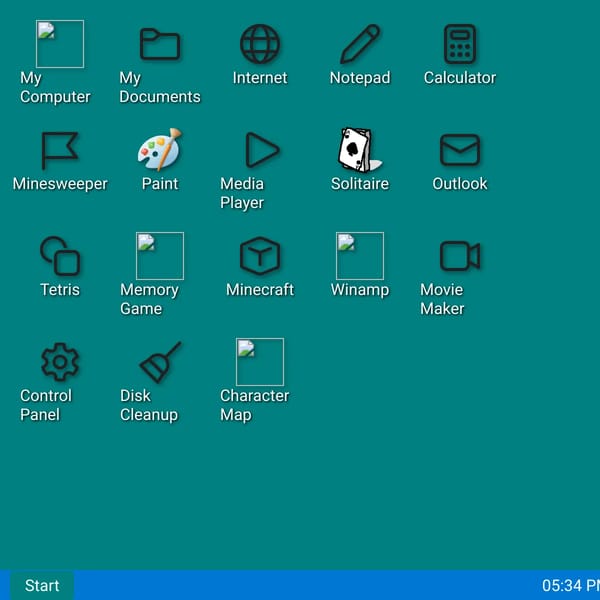Open the My Computer desktop icon
Image resolution: width=600 pixels, height=600 pixels.
pos(60,44)
